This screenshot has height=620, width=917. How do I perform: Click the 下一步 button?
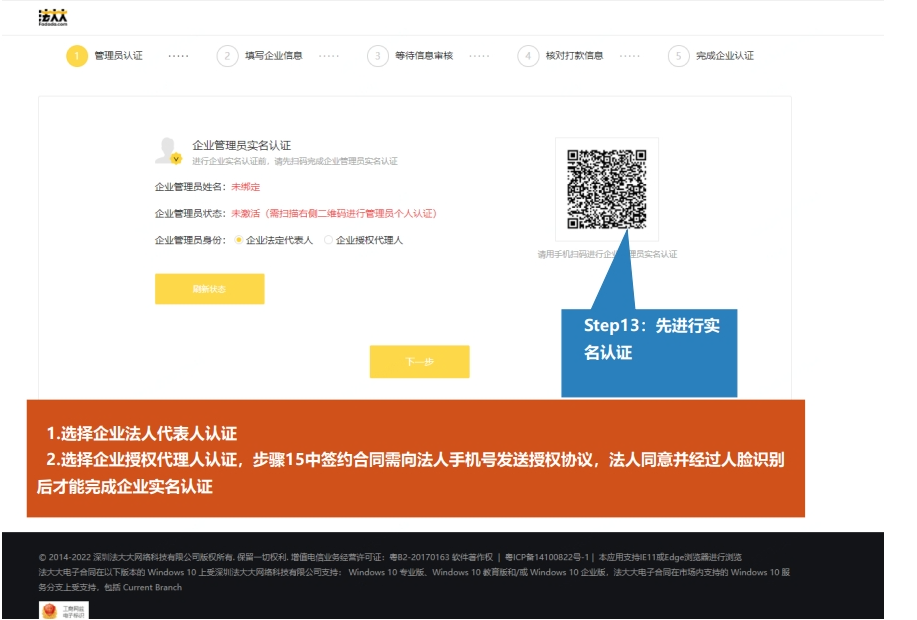(419, 362)
